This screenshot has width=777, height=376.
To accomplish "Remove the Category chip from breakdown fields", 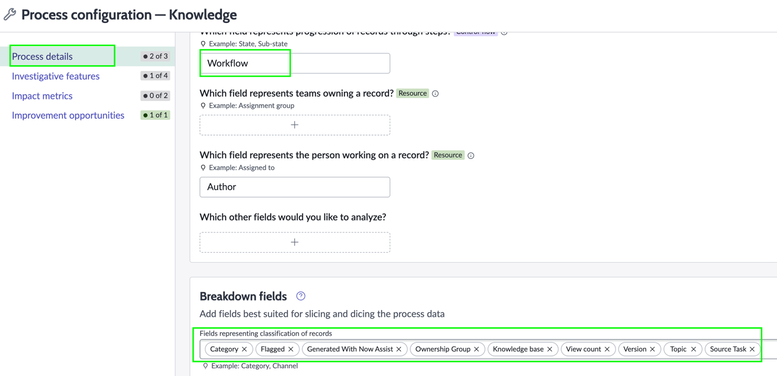I will (x=244, y=349).
